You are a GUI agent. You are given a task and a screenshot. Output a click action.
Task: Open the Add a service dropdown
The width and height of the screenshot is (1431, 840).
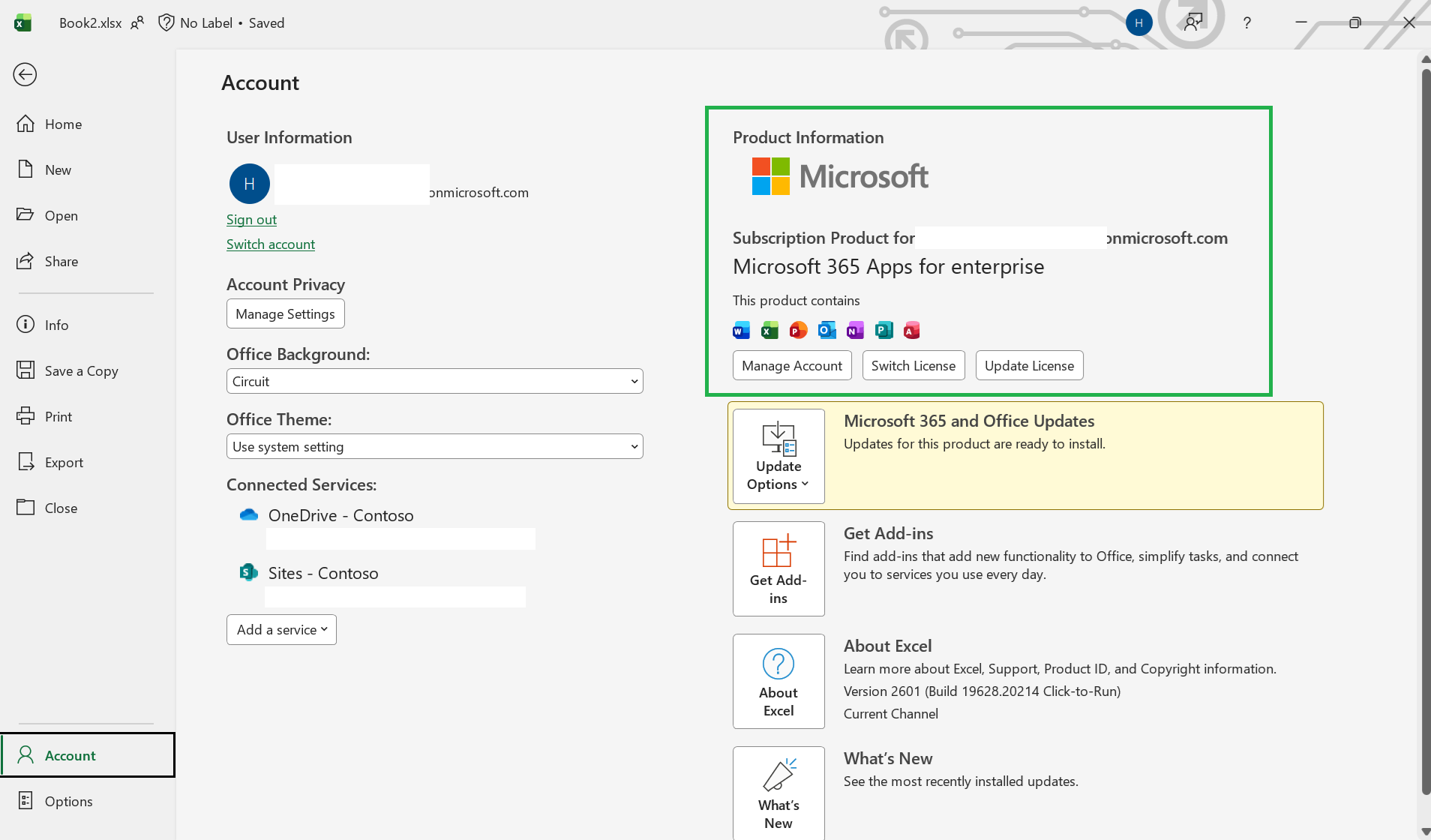(x=281, y=630)
